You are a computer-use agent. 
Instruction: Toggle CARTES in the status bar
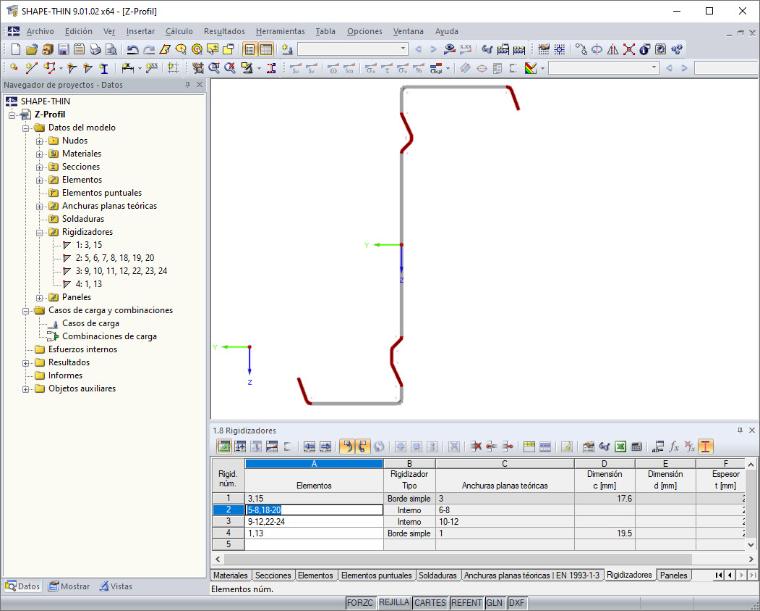430,603
